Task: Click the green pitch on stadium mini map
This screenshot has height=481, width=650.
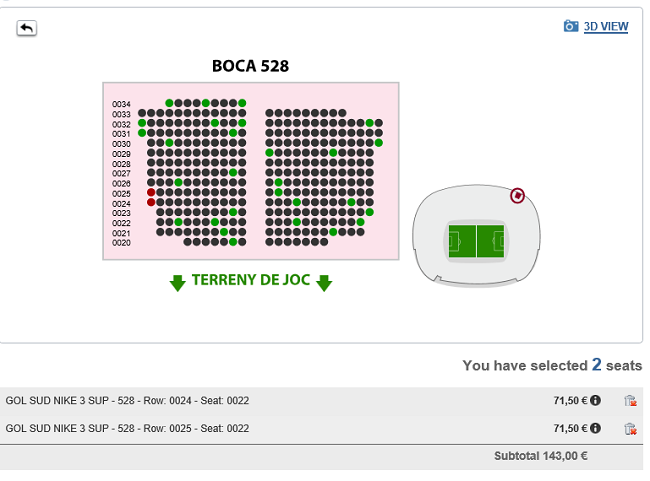Action: 476,241
